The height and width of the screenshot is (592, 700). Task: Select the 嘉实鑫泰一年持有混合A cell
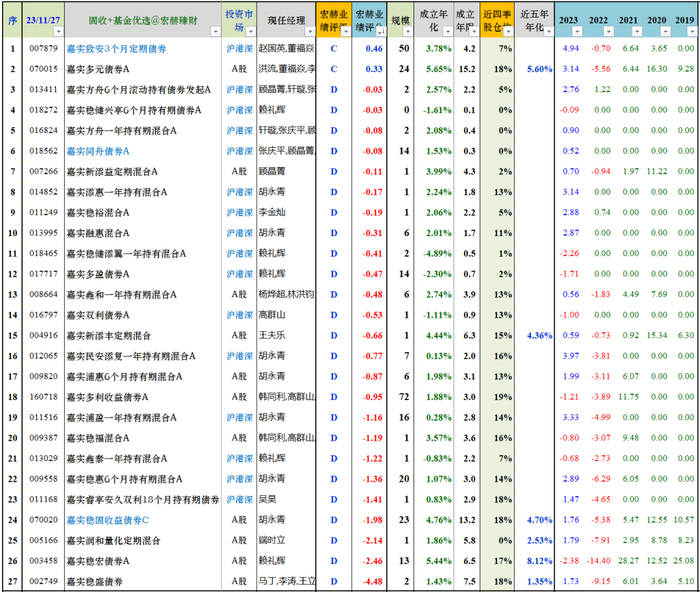click(143, 459)
